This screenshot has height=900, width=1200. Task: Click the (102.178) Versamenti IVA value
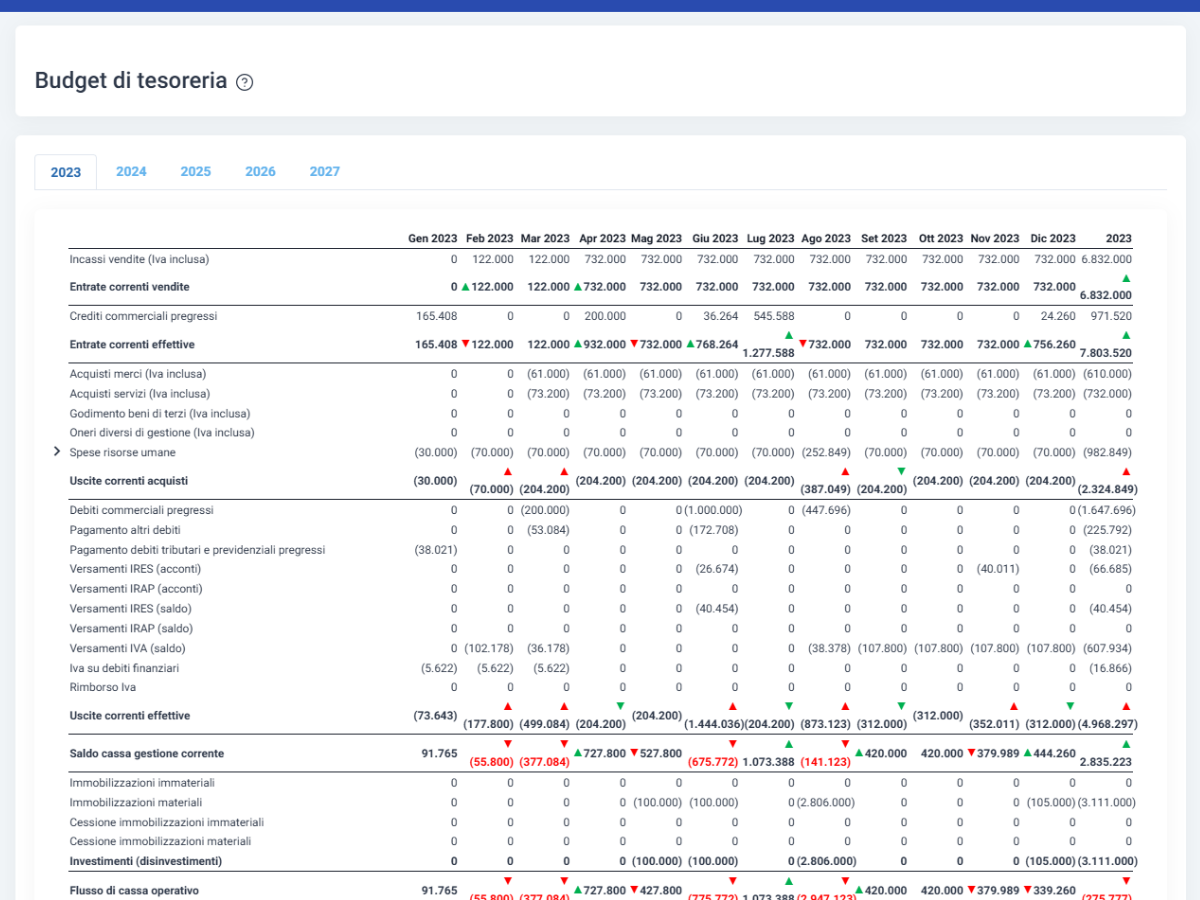coord(489,648)
